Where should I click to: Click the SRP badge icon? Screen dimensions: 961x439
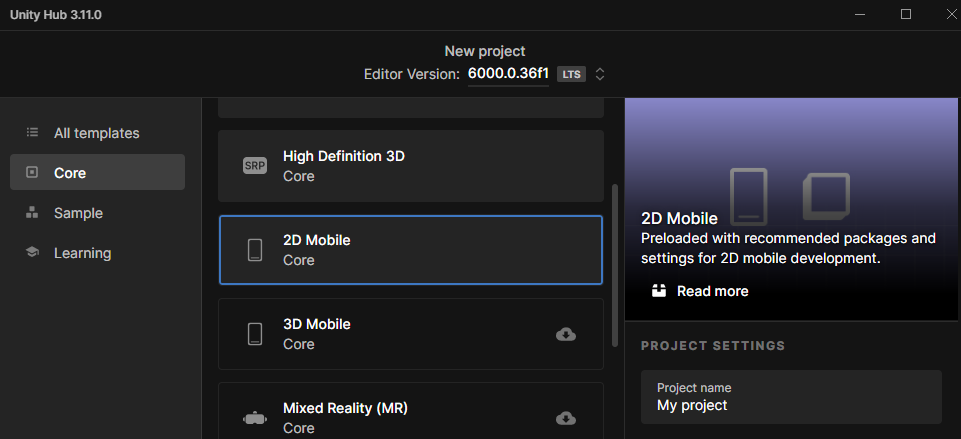pyautogui.click(x=255, y=166)
